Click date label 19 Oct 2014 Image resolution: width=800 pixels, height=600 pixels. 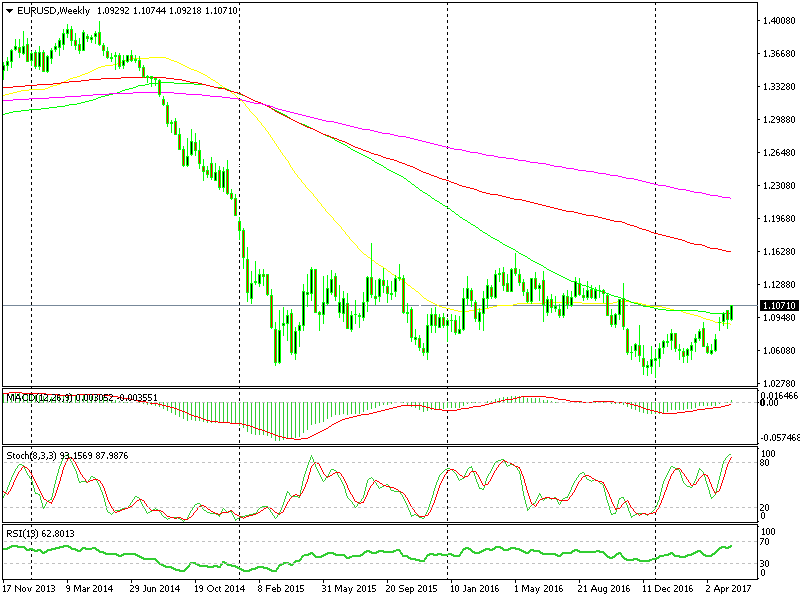[x=219, y=589]
